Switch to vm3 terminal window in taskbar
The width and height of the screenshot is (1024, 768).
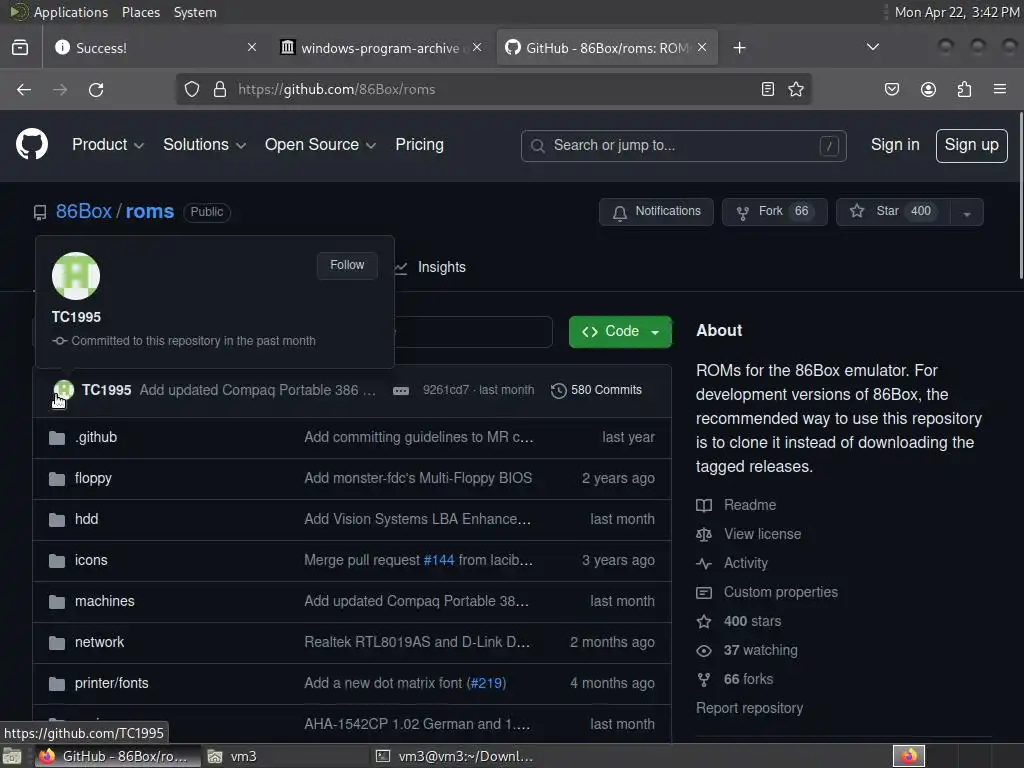pos(456,756)
